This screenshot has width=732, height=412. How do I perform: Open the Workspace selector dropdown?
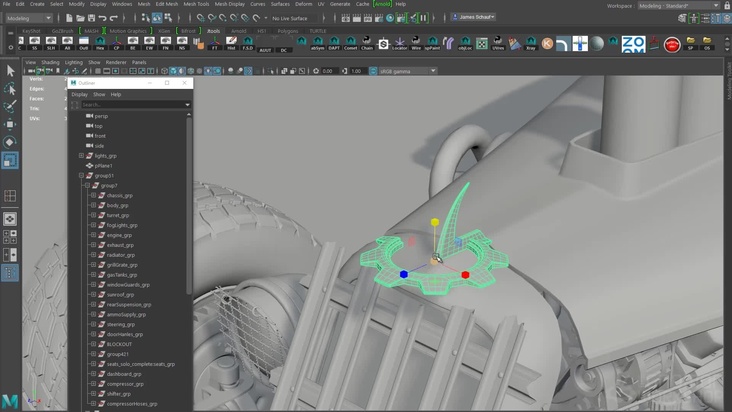point(678,5)
